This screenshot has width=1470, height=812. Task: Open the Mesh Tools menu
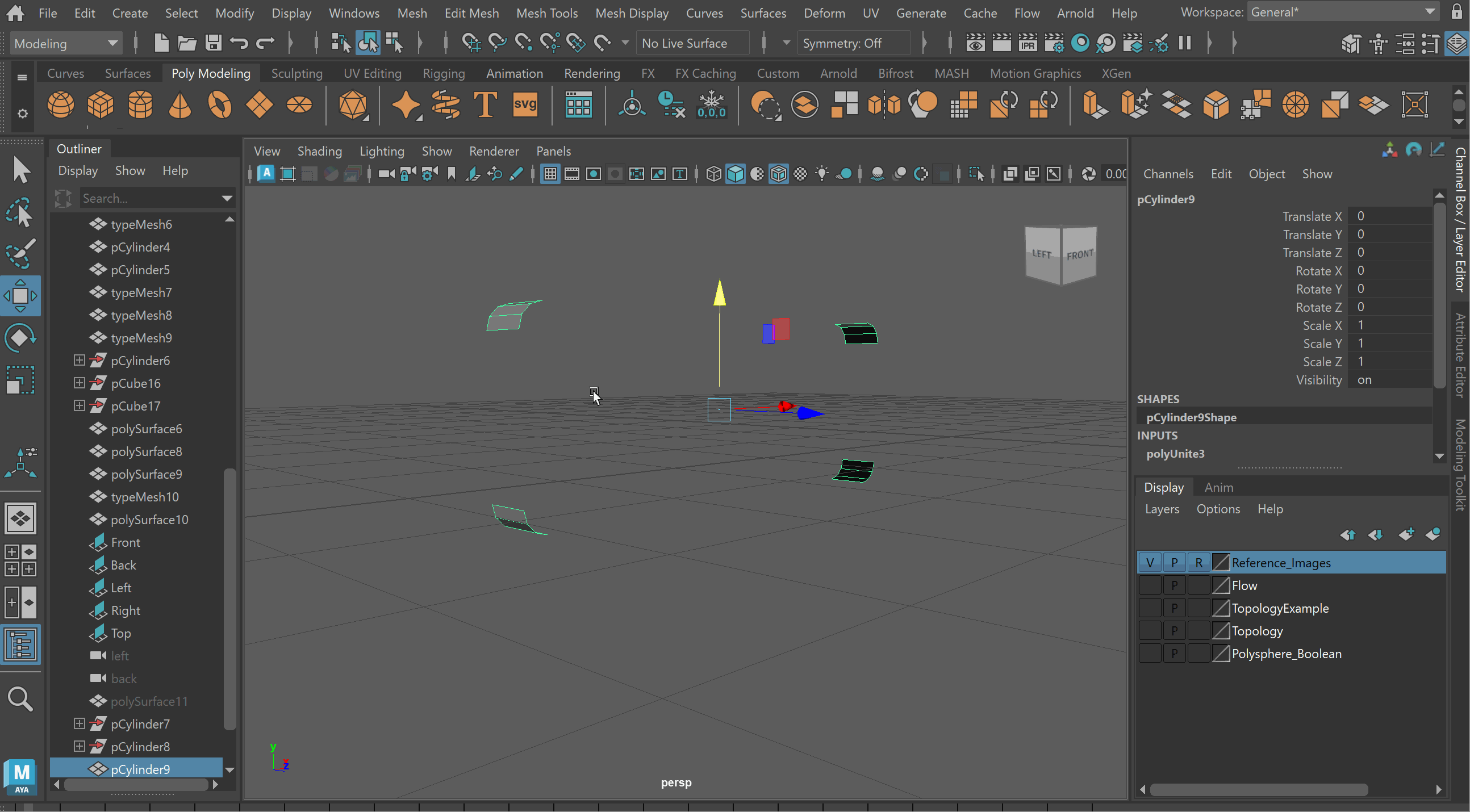click(x=546, y=12)
